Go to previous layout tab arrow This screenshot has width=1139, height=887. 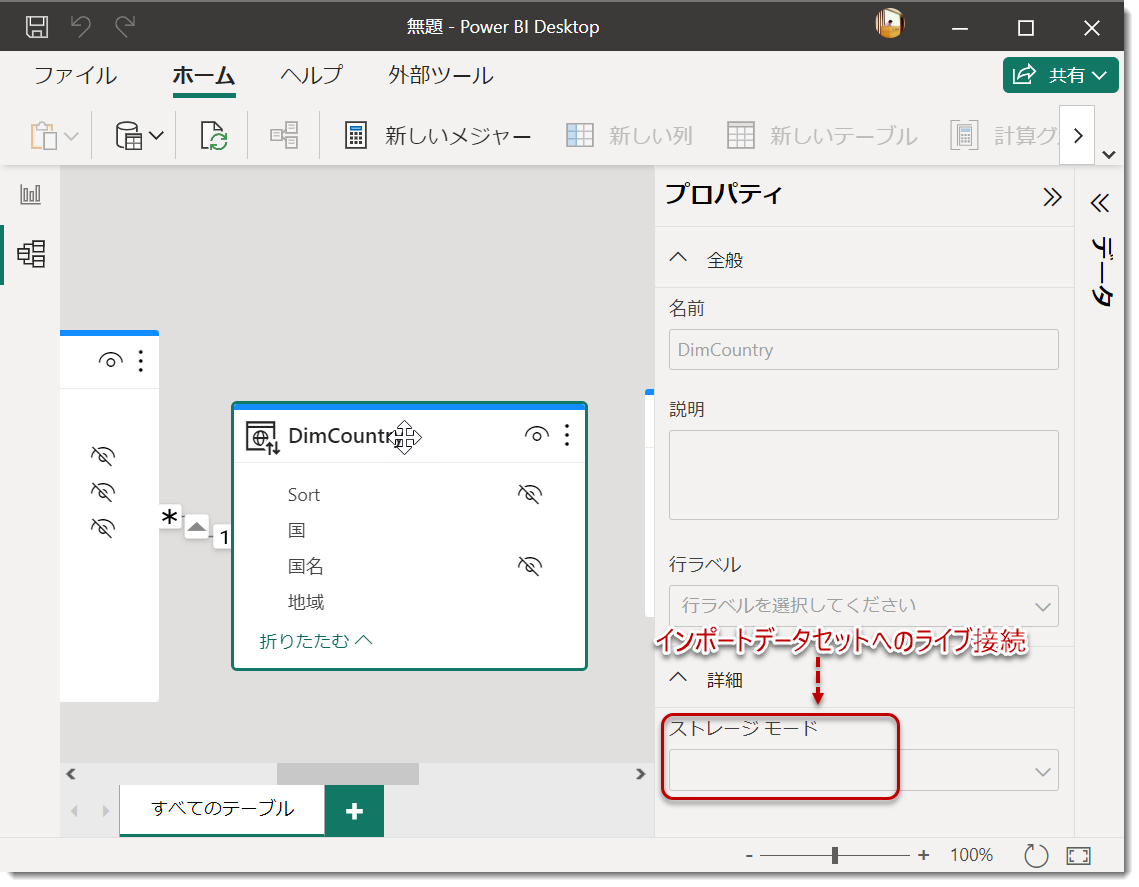point(74,811)
